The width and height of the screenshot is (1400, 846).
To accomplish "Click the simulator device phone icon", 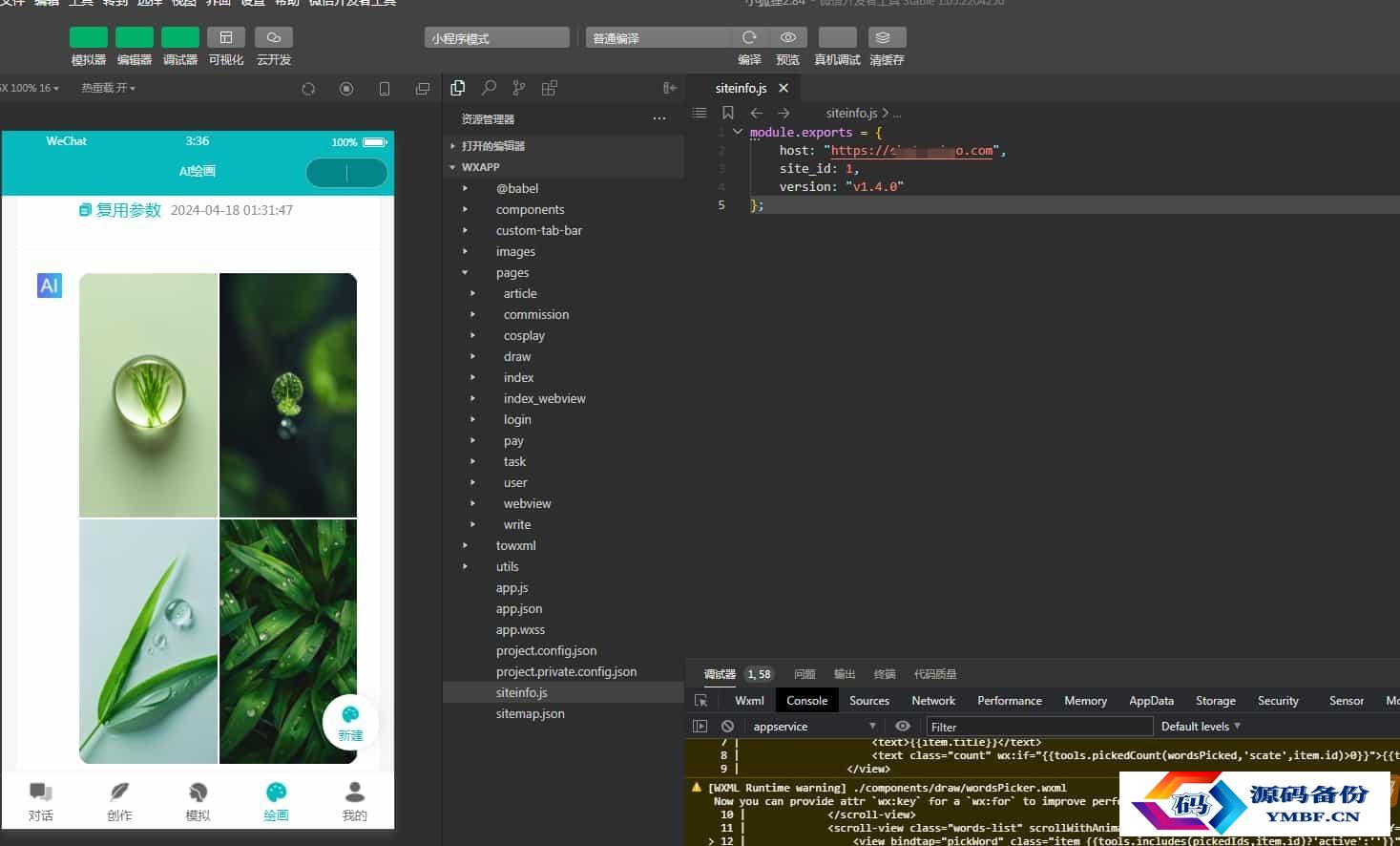I will point(385,89).
